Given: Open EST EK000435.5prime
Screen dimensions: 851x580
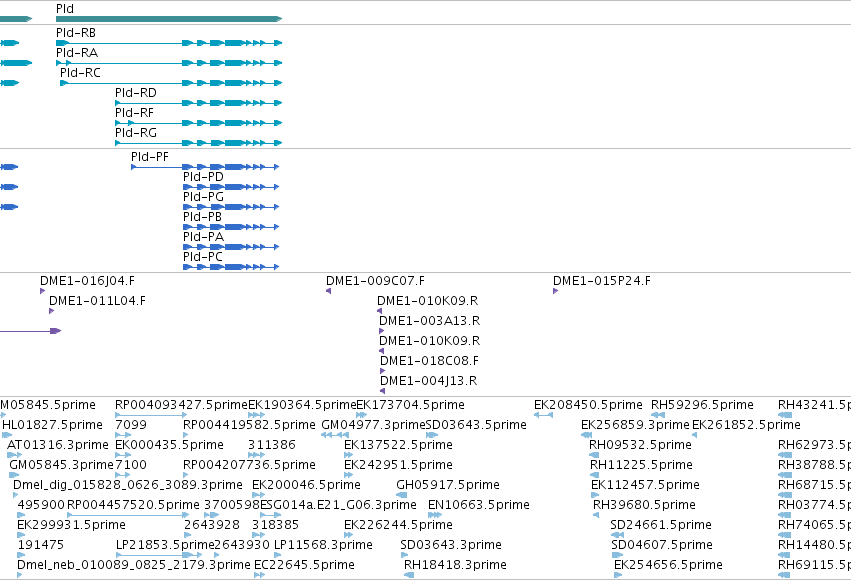Looking at the screenshot, I should click(169, 446).
